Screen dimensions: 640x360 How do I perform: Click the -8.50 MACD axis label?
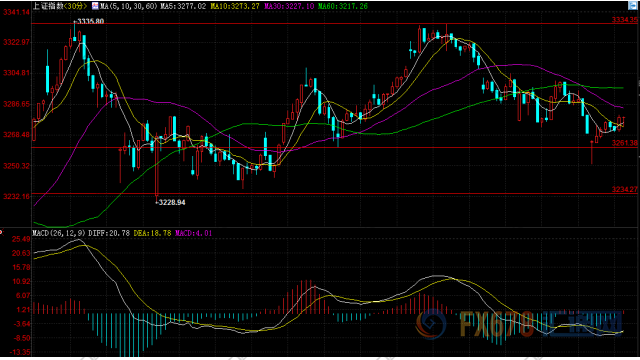tap(21, 338)
